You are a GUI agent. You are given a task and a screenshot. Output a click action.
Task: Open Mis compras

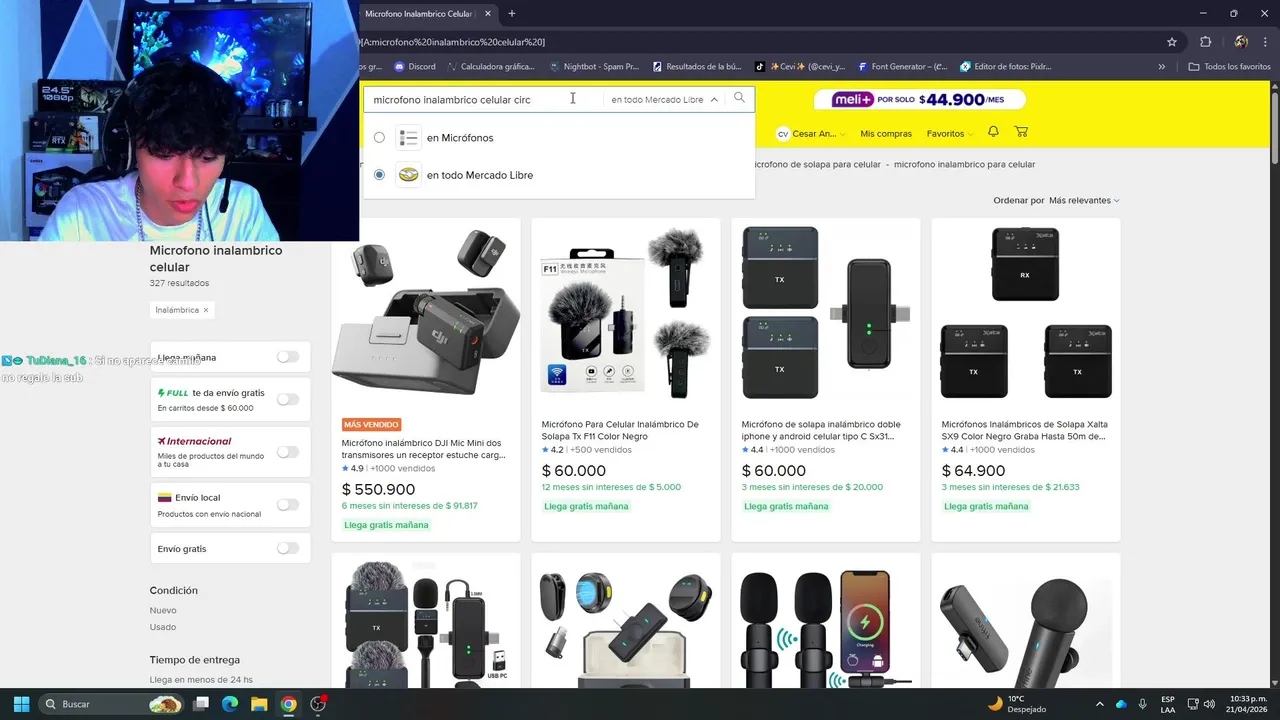[886, 133]
